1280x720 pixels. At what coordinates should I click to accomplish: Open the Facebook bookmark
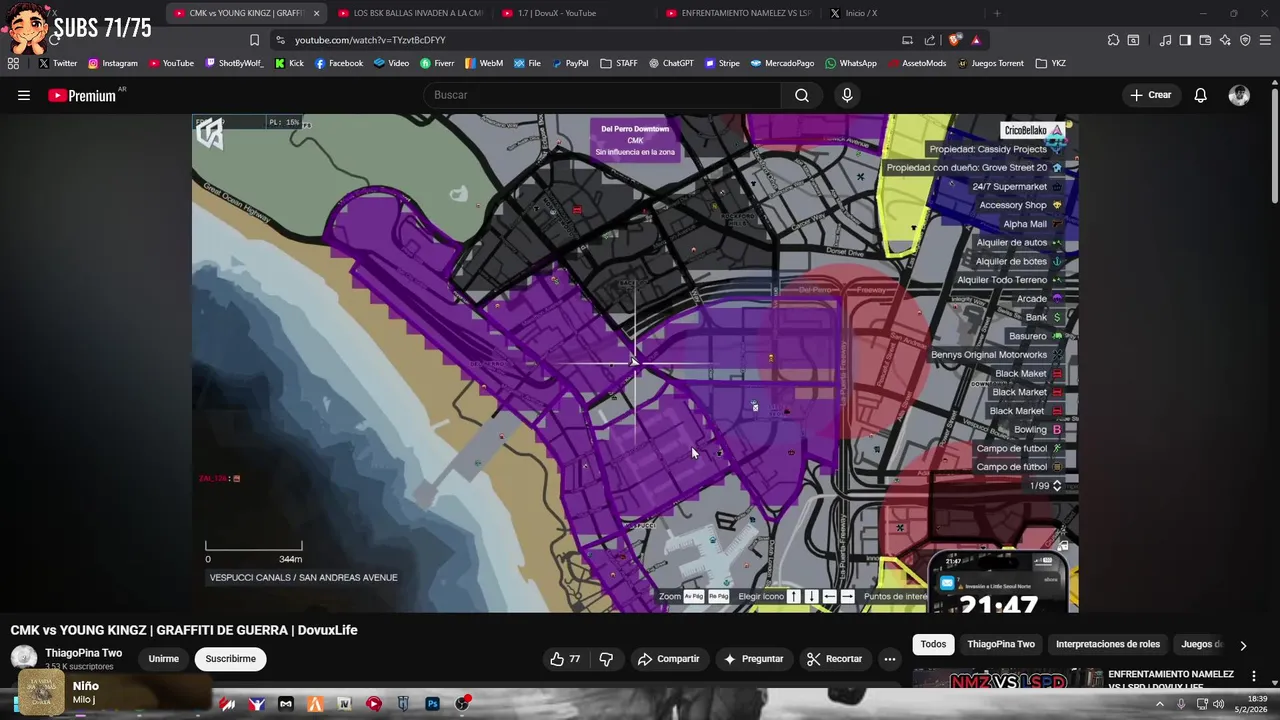coord(338,63)
